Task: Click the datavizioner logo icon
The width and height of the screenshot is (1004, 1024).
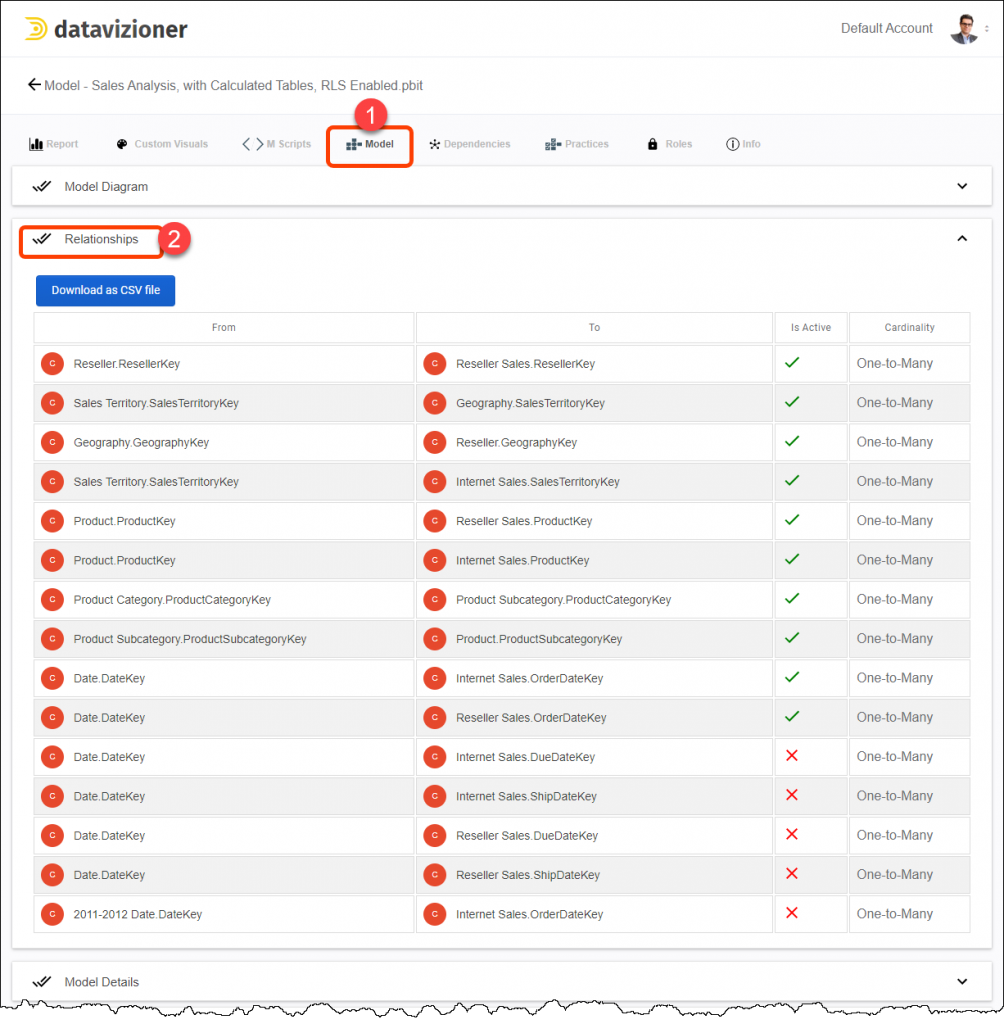Action: tap(35, 29)
